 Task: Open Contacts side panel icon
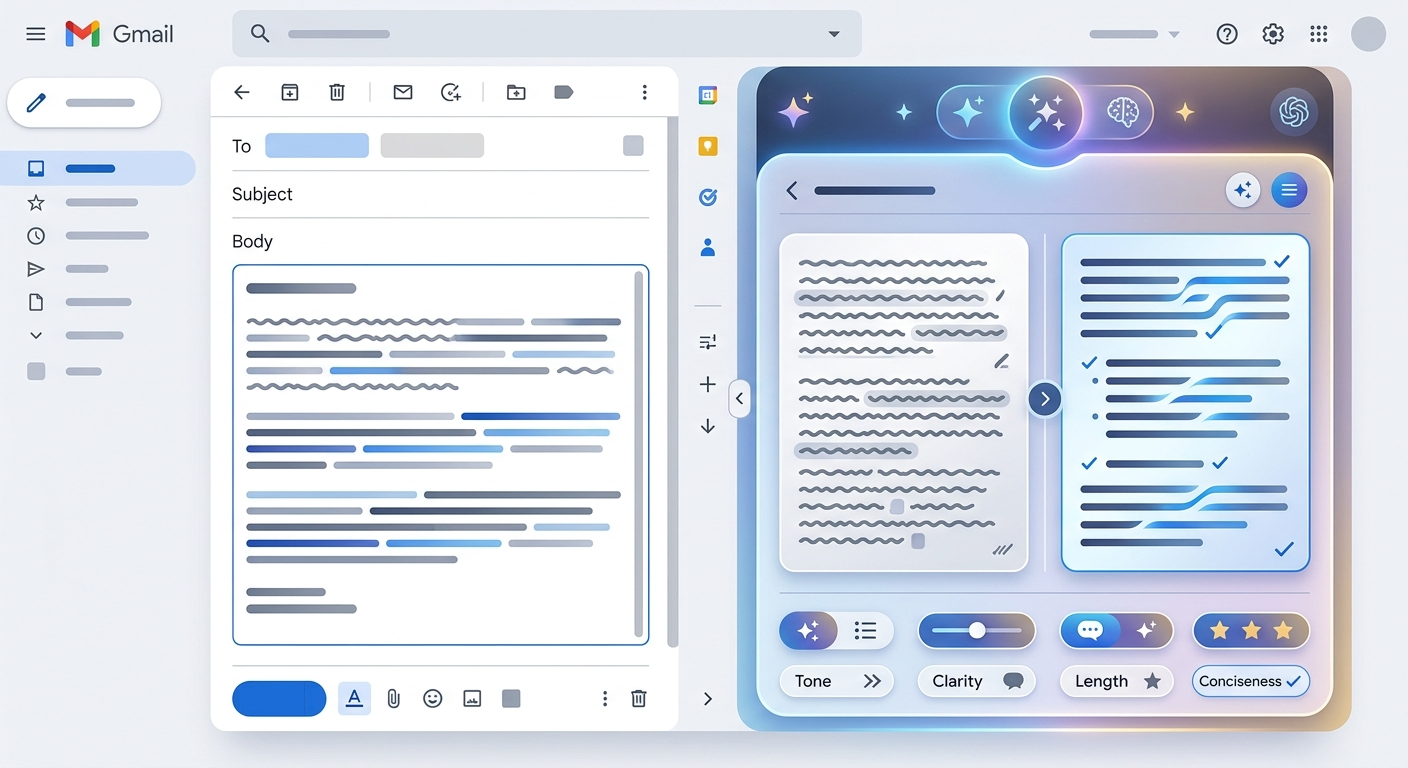[708, 247]
